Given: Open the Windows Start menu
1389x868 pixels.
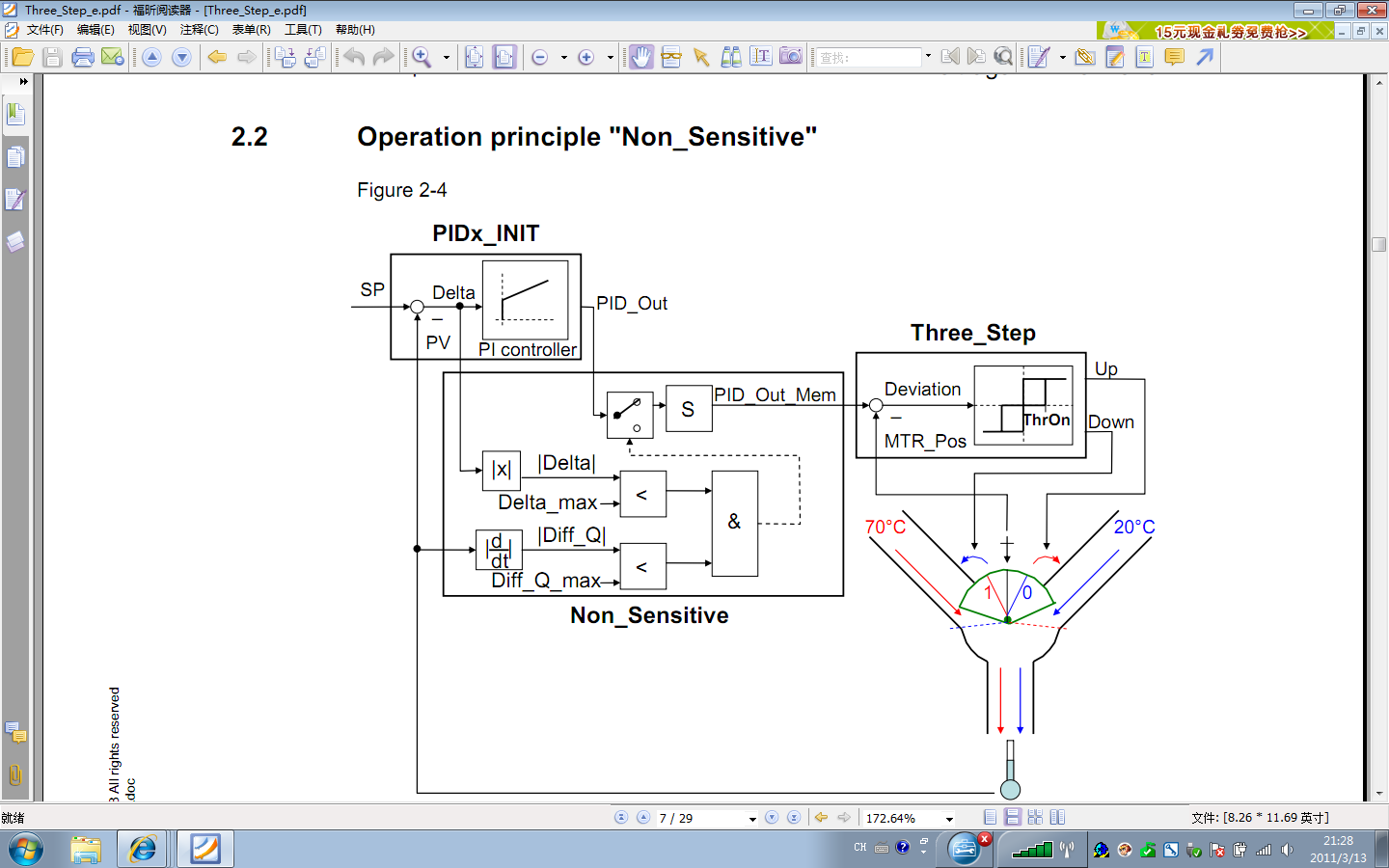Looking at the screenshot, I should tap(26, 849).
